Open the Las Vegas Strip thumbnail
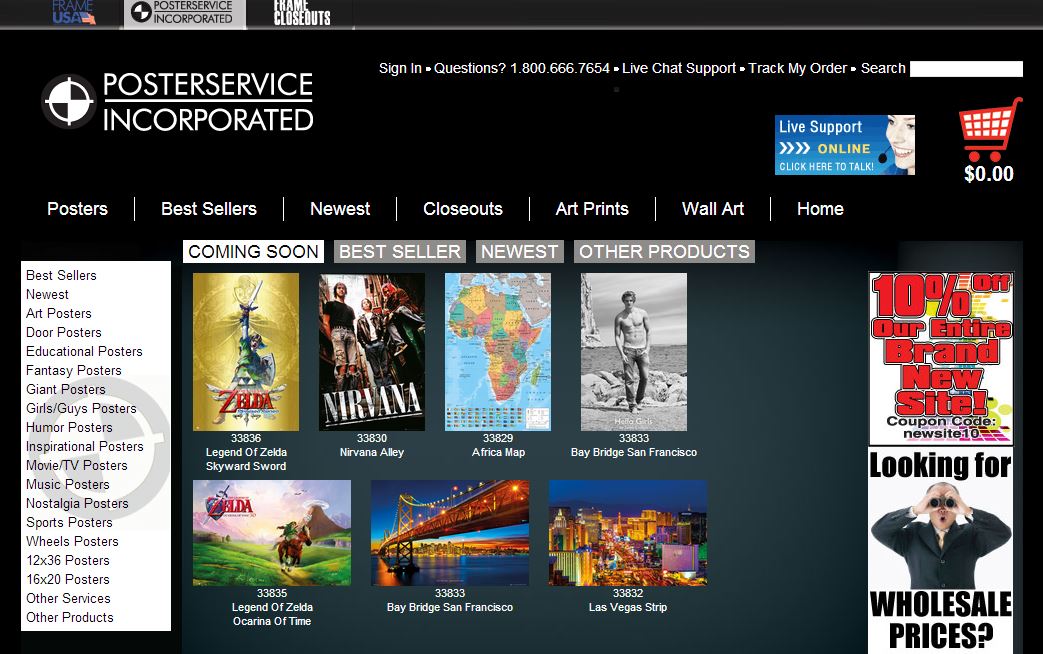 pos(628,533)
